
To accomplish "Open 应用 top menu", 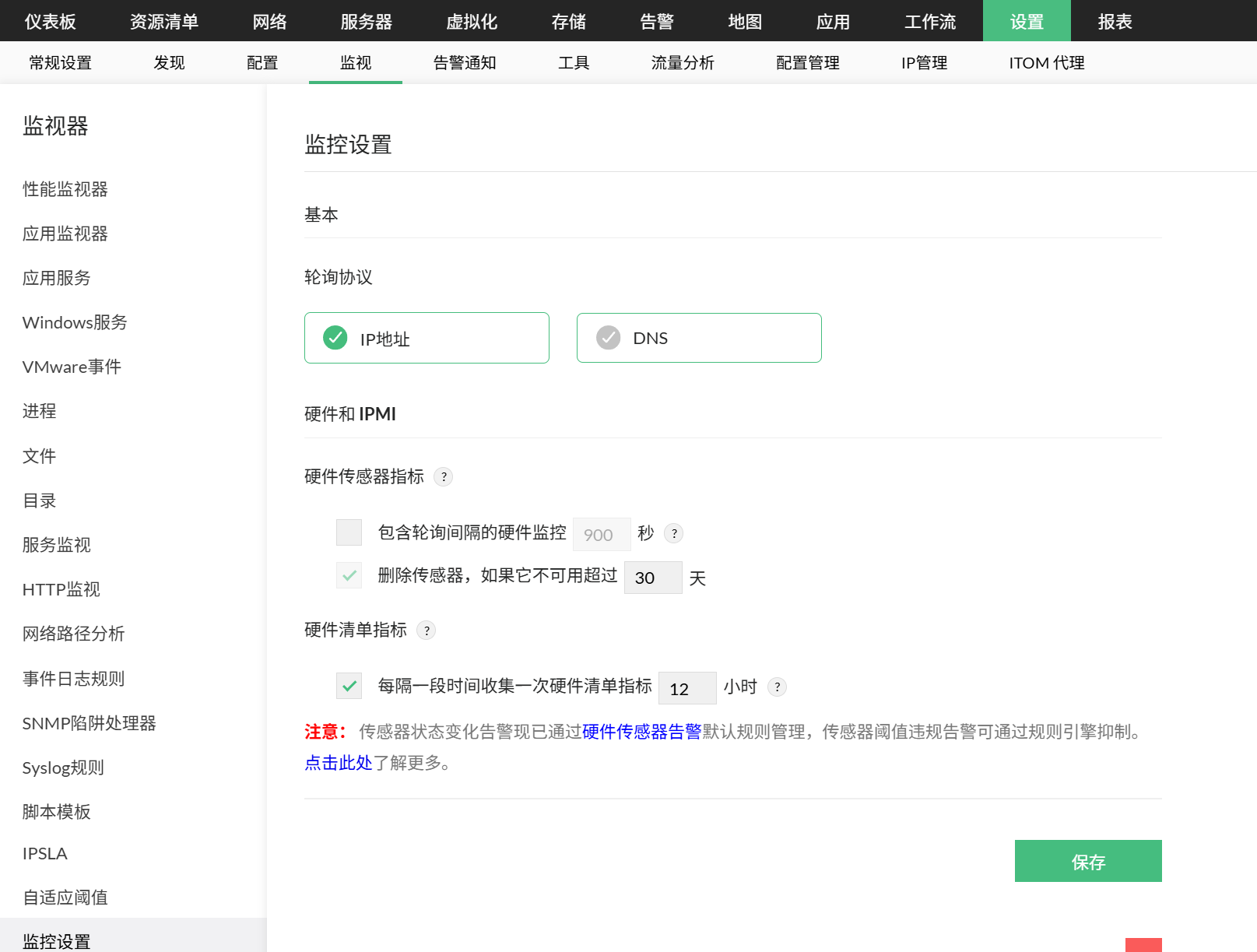I will [833, 21].
